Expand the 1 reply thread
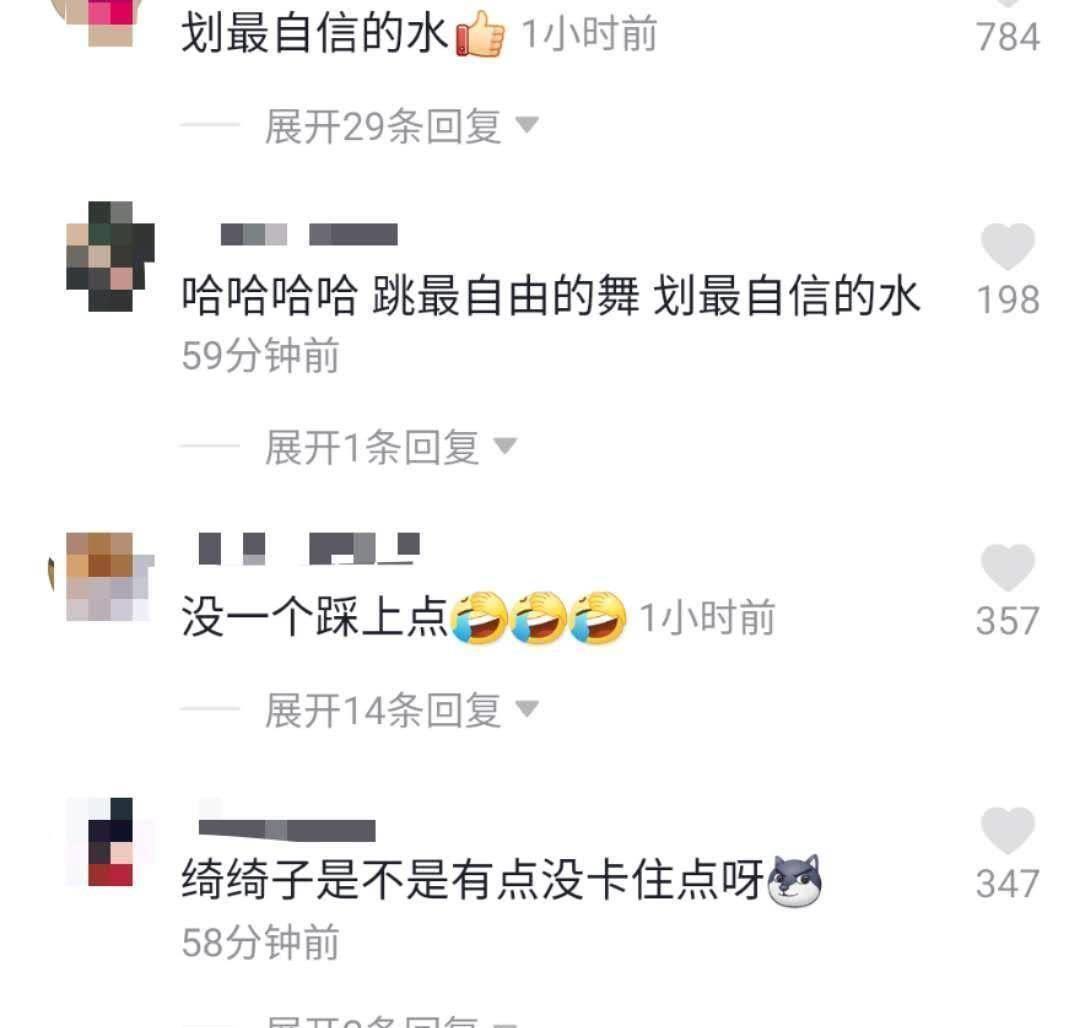This screenshot has width=1080, height=1028. [391, 448]
